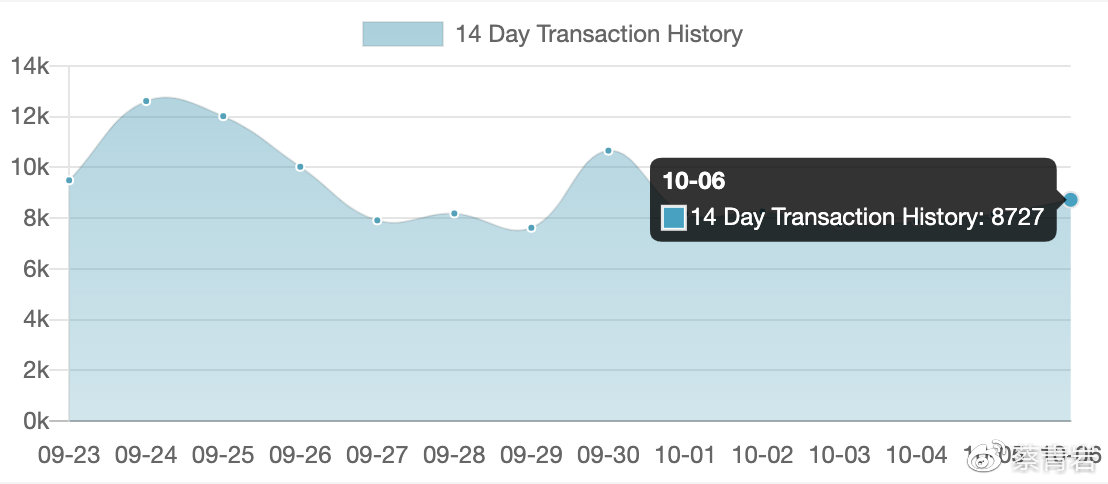Screen dimensions: 1108x484
Task: Select the 09-28 data point
Action: [x=454, y=213]
